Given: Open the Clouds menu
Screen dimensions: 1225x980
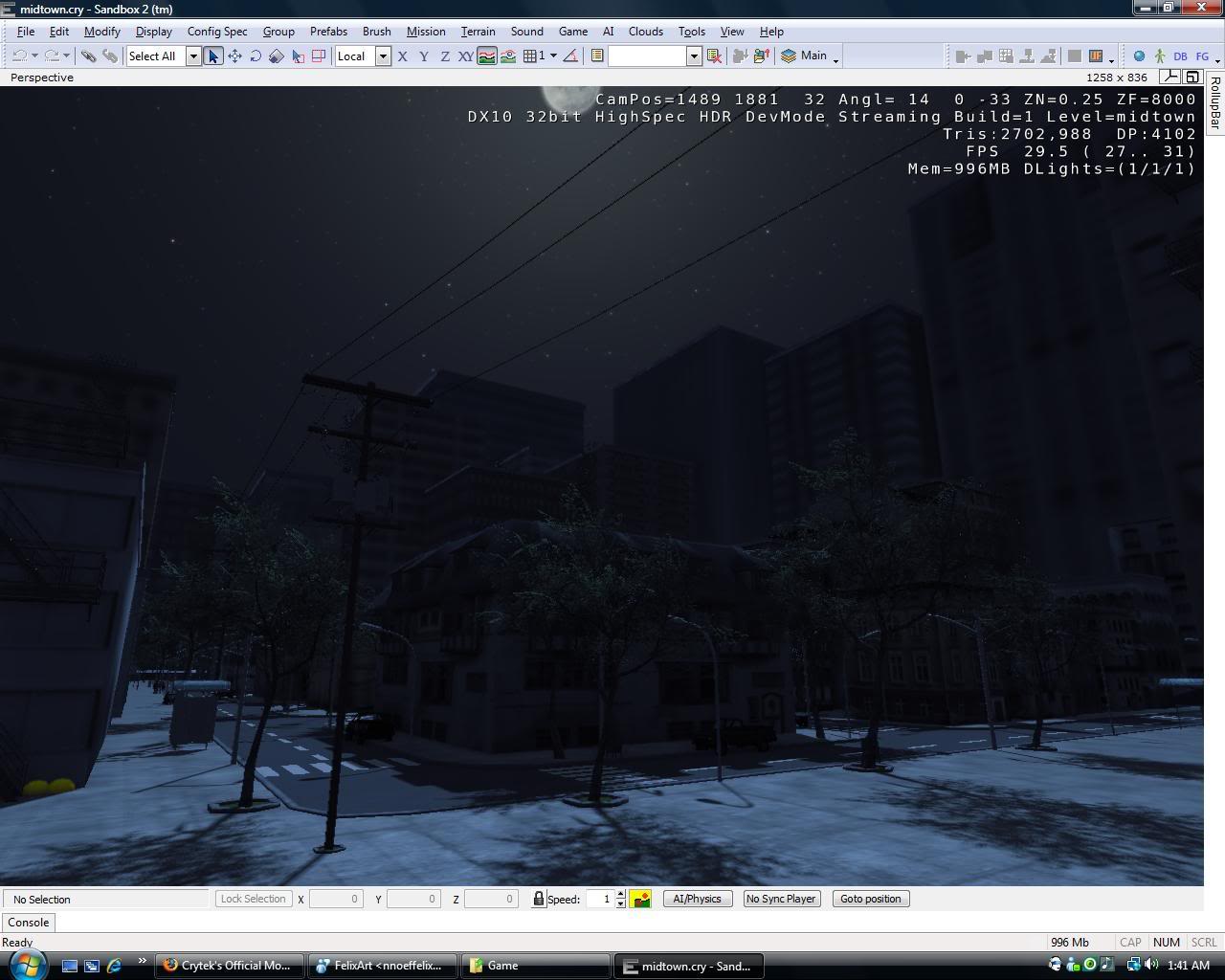Looking at the screenshot, I should pos(645,31).
